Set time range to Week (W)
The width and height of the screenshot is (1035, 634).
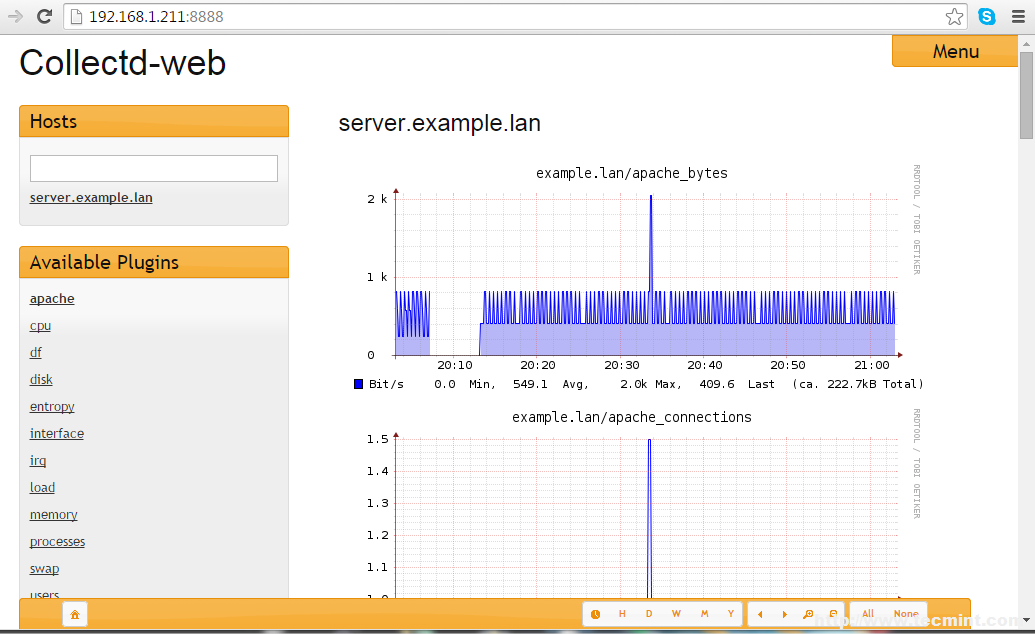coord(676,614)
